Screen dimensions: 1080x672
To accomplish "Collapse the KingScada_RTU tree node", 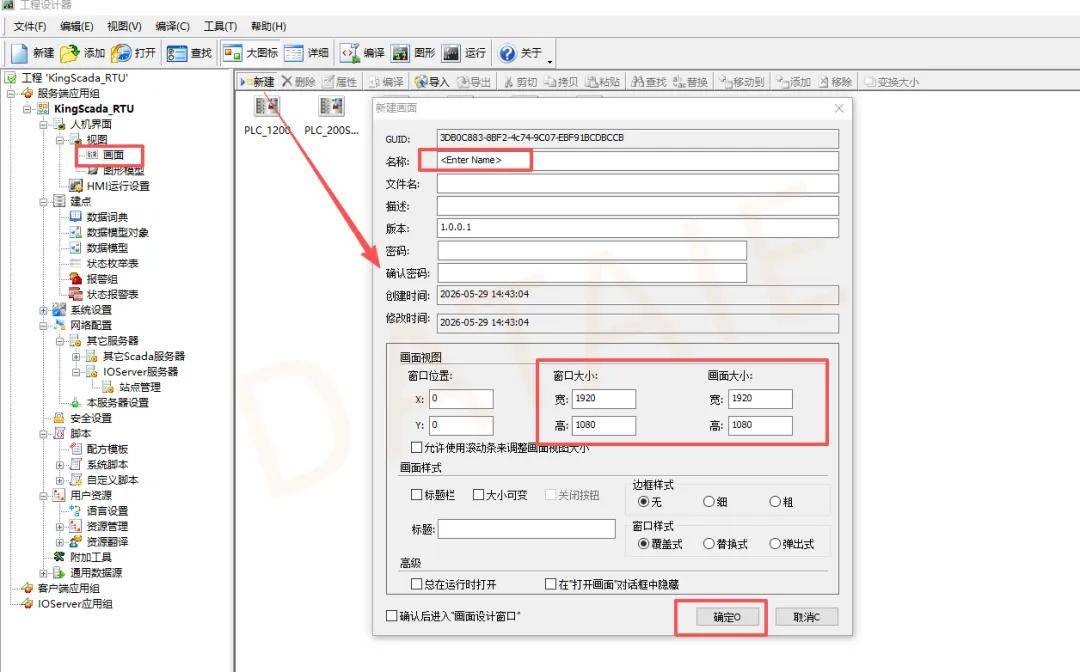I will coord(27,109).
